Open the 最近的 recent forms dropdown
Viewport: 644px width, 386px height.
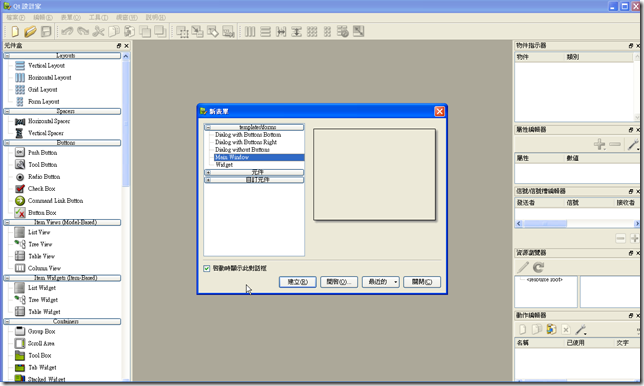point(381,282)
